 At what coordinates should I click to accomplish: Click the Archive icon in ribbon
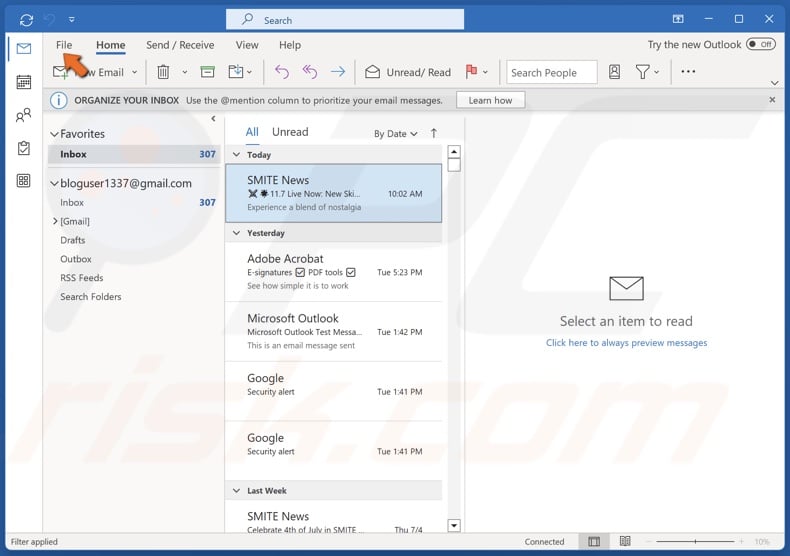207,72
